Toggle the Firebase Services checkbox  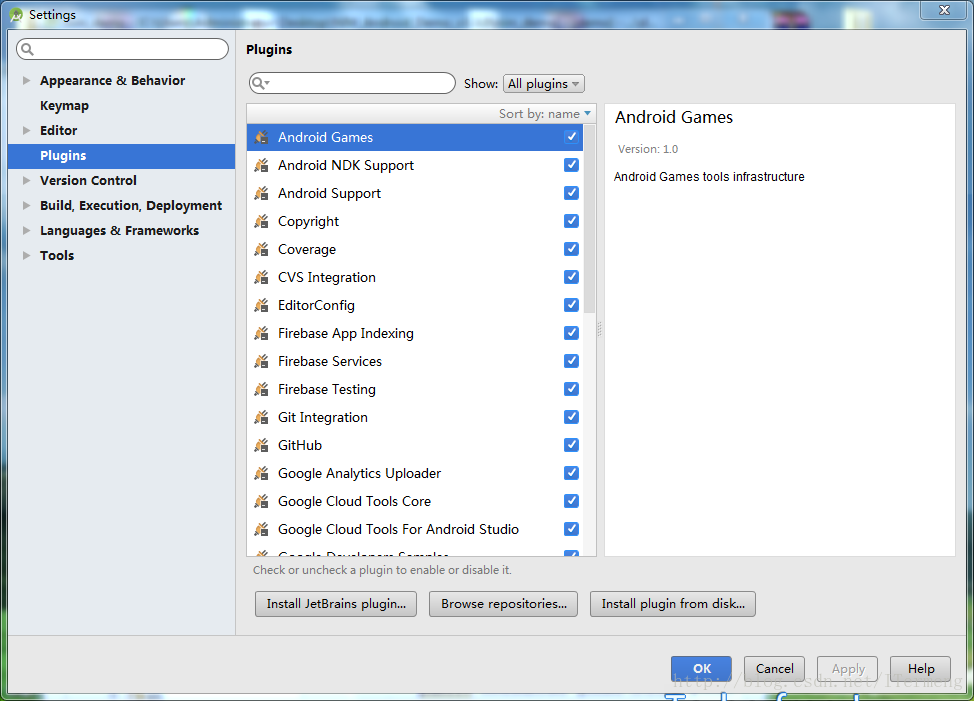tap(571, 361)
